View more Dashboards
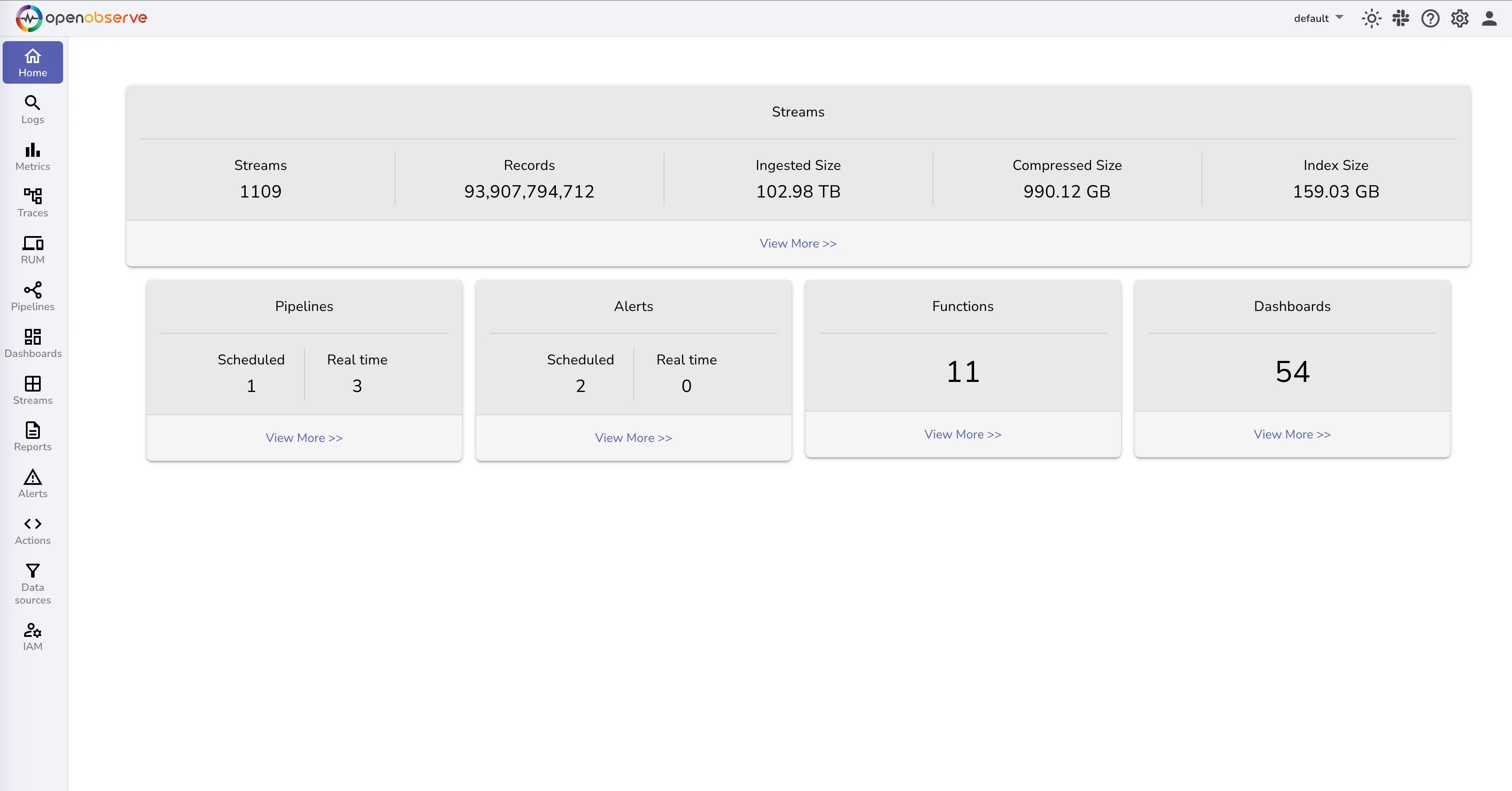Image resolution: width=1512 pixels, height=791 pixels. click(1292, 434)
